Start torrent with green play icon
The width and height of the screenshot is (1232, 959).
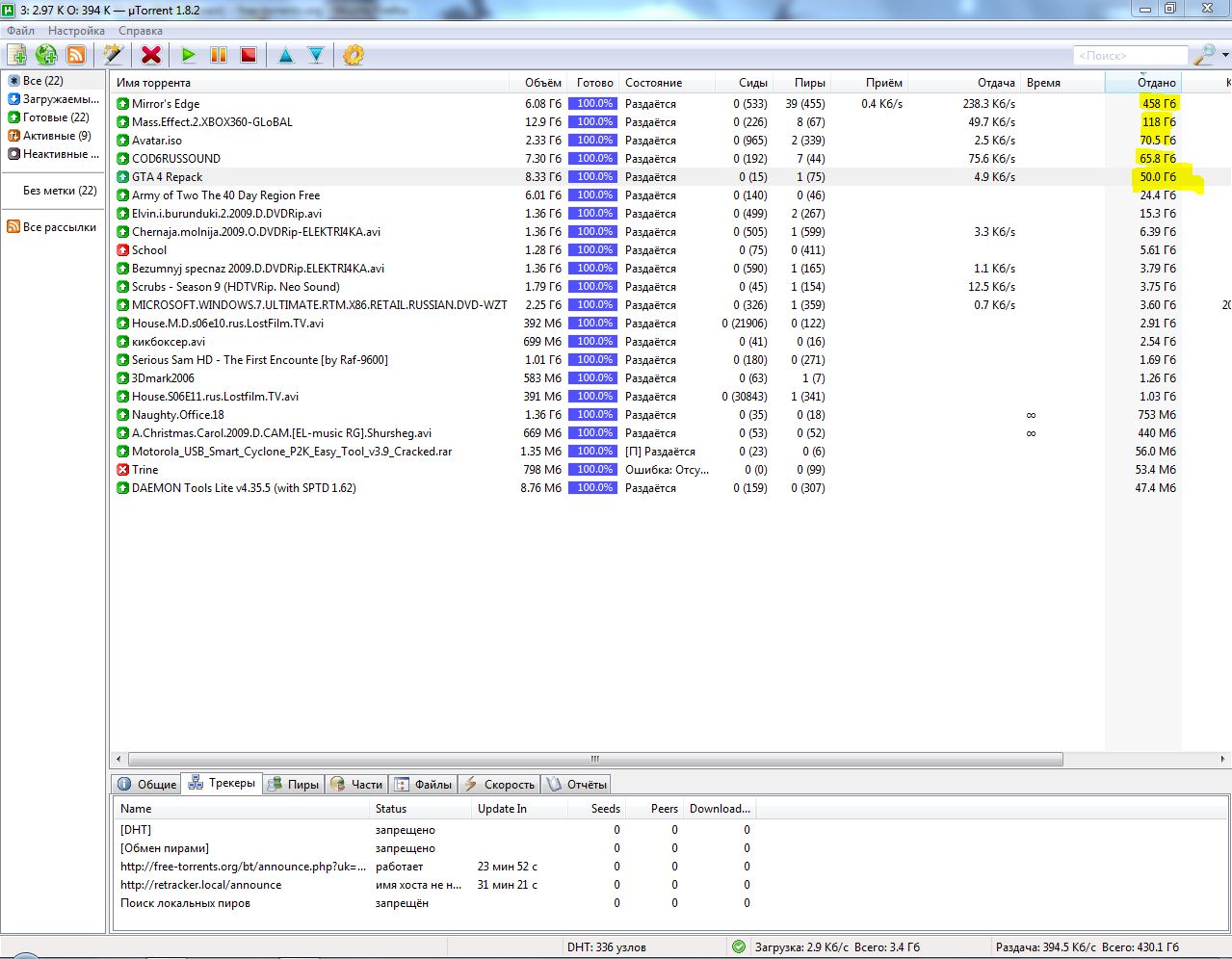click(189, 55)
